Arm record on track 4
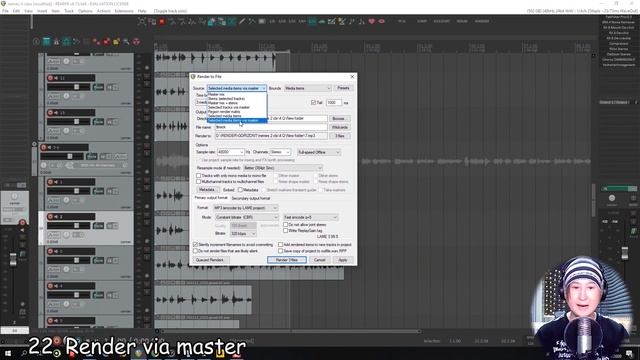Image resolution: width=640 pixels, height=360 pixels. coord(50,286)
